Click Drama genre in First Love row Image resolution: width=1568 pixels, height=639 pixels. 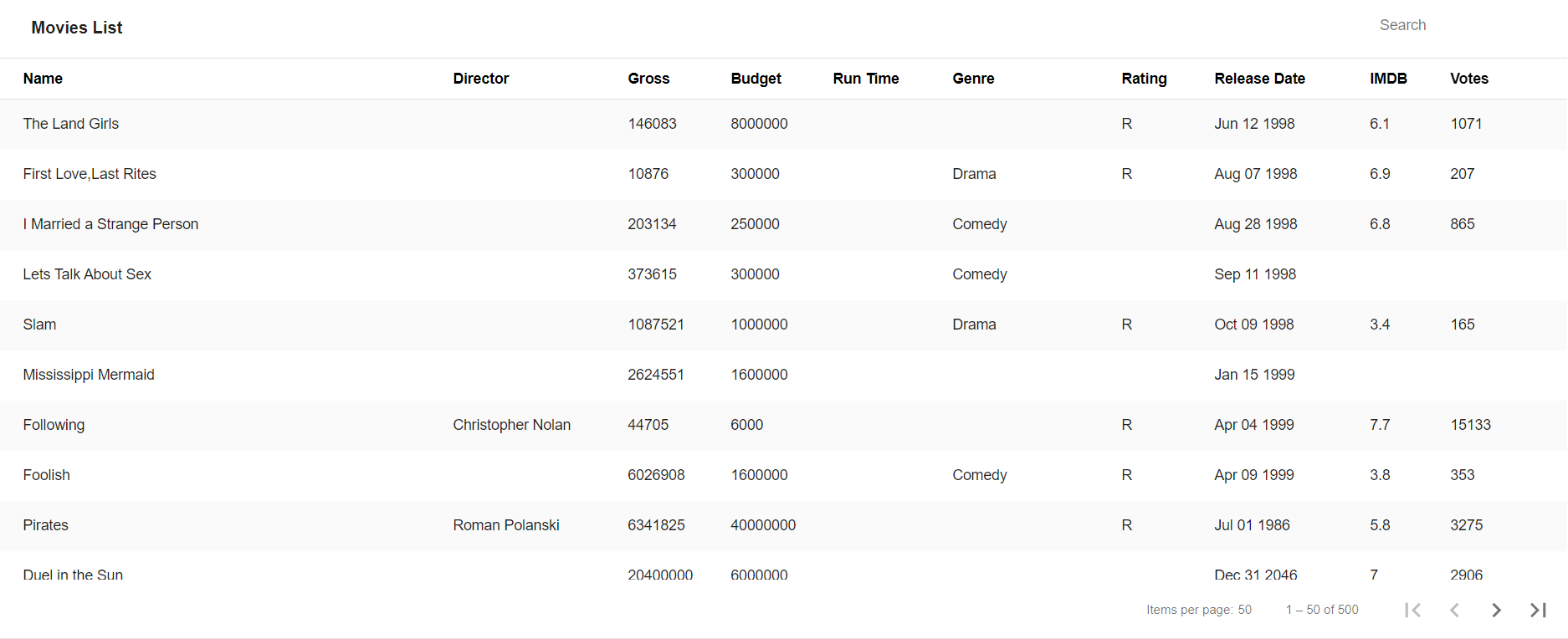click(974, 174)
